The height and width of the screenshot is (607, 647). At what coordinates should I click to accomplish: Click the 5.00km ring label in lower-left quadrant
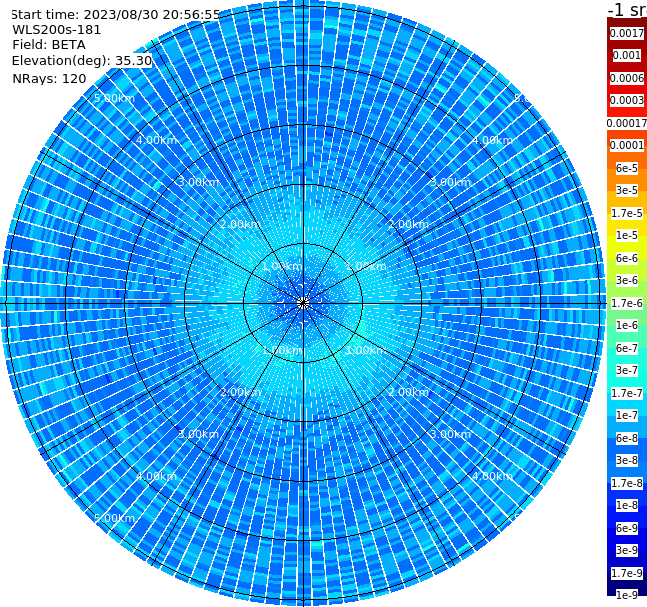click(x=114, y=518)
